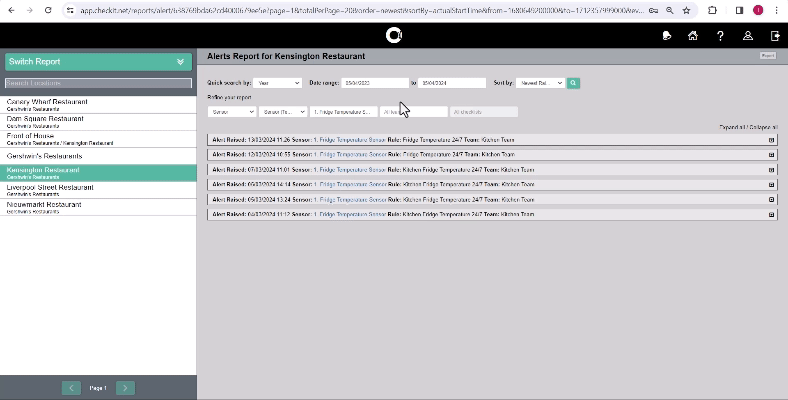Go to the home dashboard icon
The height and width of the screenshot is (400, 788).
[693, 36]
